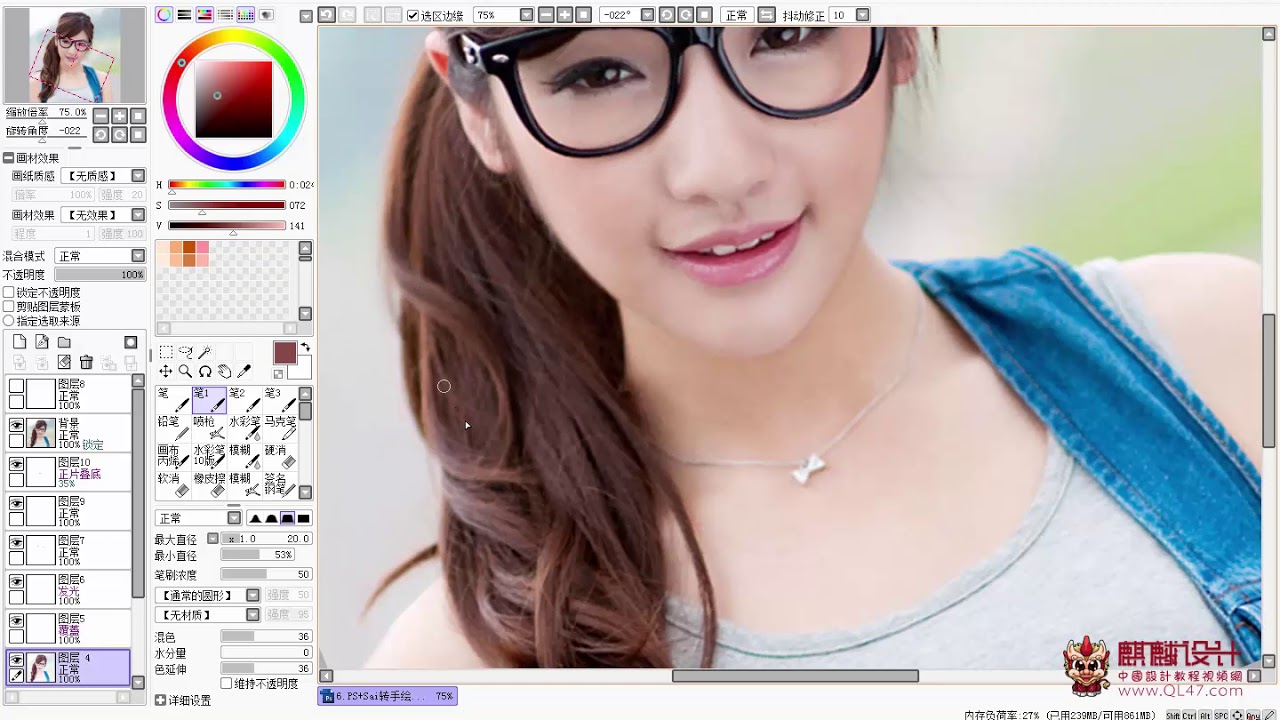The width and height of the screenshot is (1280, 720).
Task: Create a new linework layer
Action: coord(42,342)
